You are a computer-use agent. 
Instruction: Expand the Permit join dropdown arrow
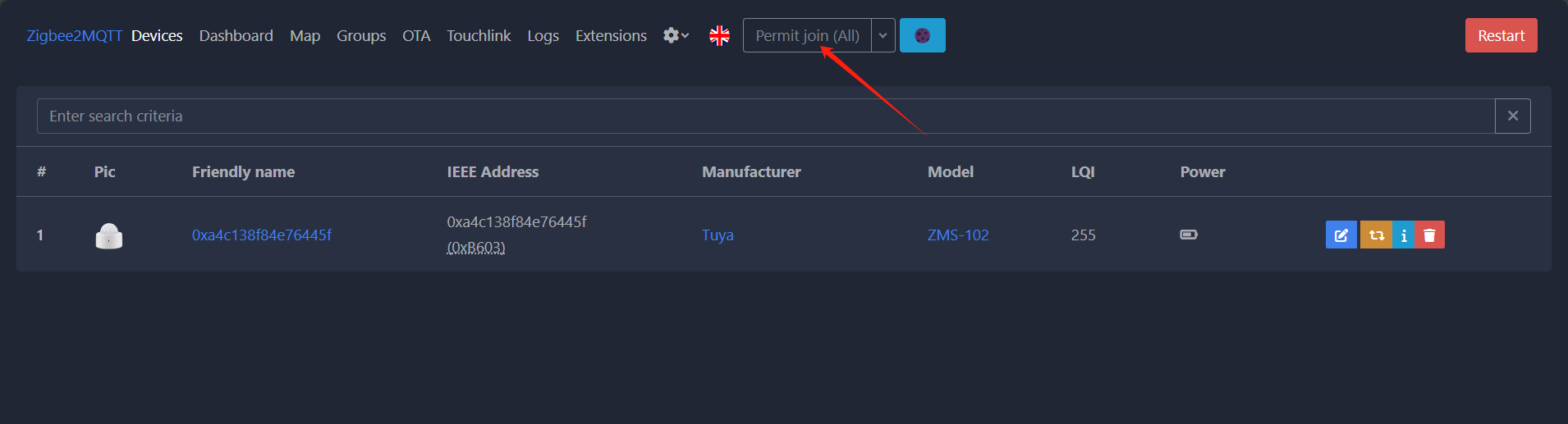pyautogui.click(x=883, y=35)
